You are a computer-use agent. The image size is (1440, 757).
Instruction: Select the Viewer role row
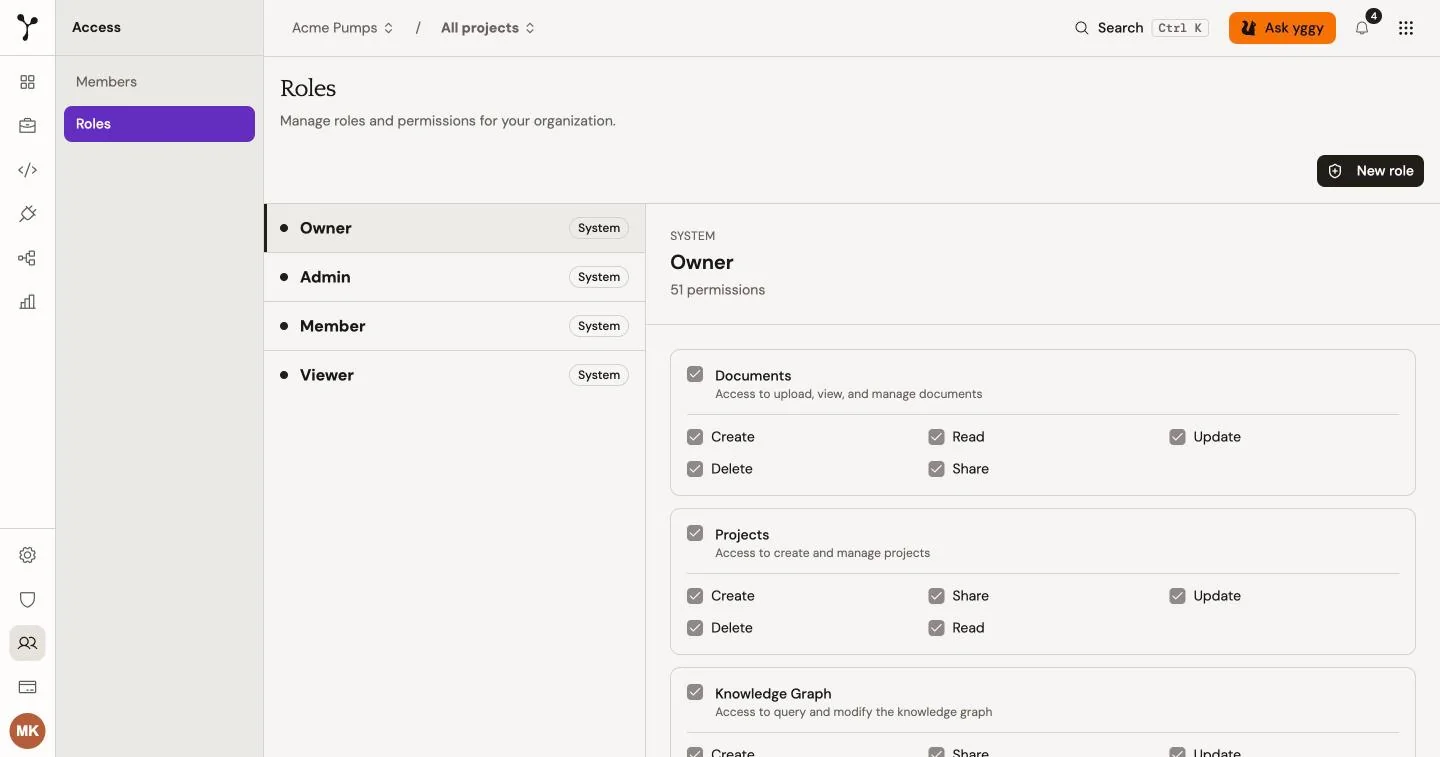point(455,375)
